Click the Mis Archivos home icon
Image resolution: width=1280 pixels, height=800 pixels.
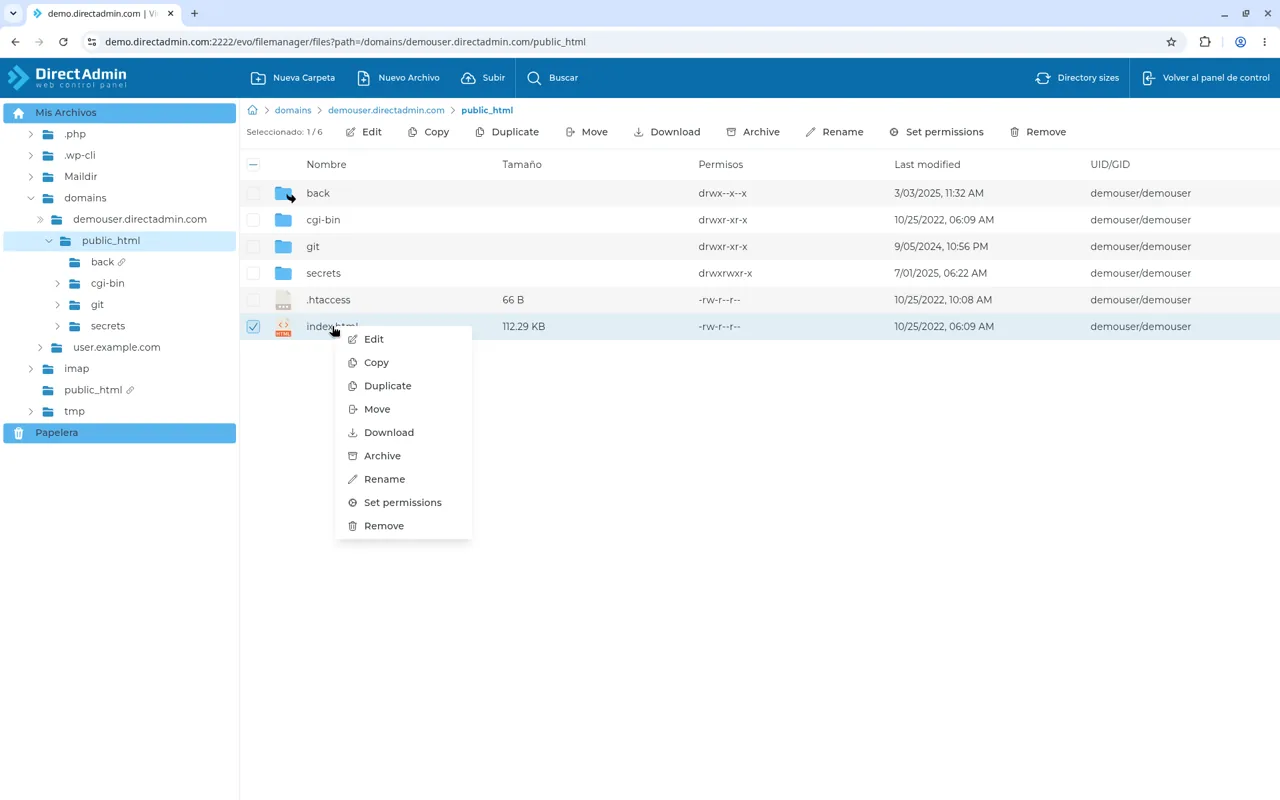click(x=18, y=113)
